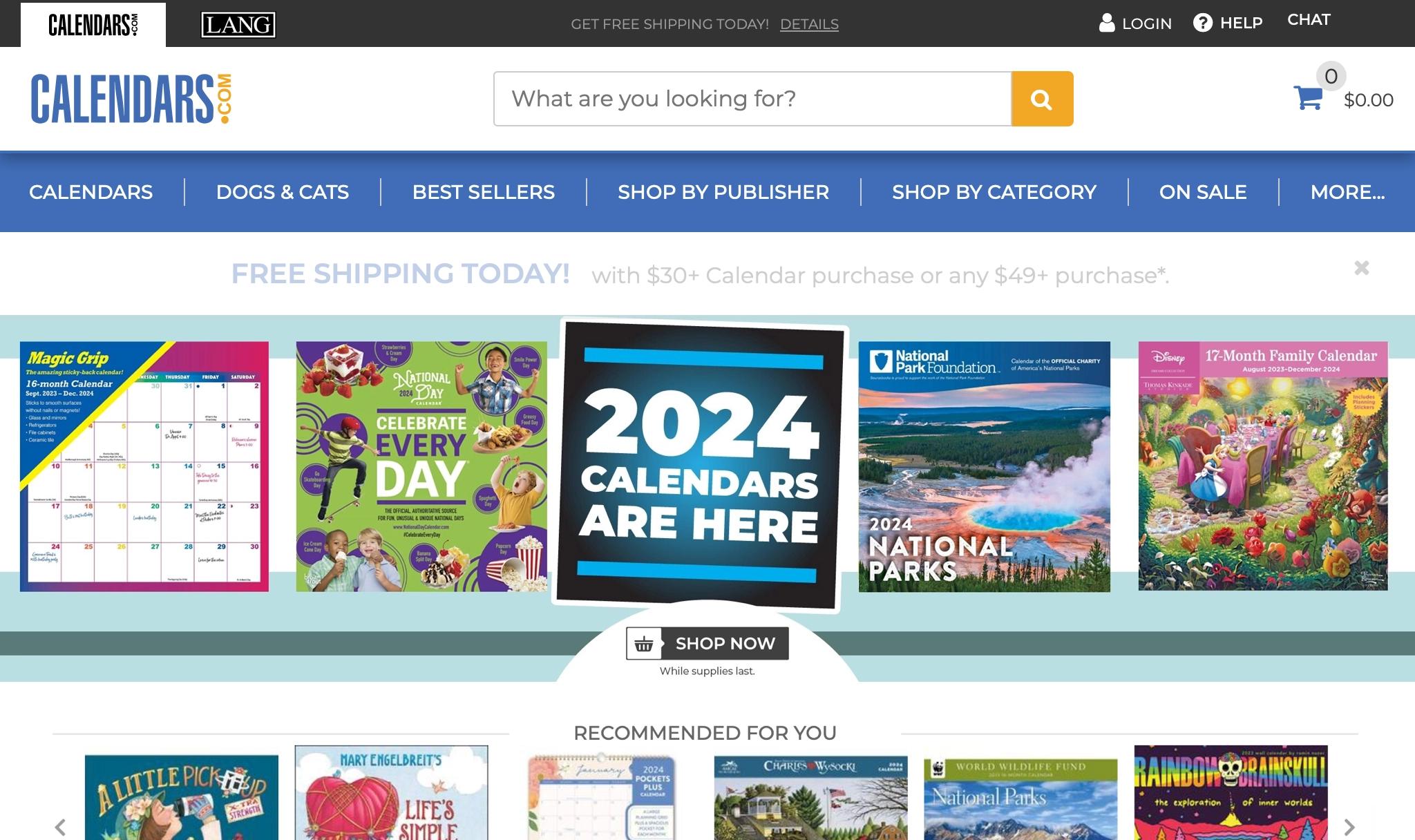Open the Dogs & Cats menu
Image resolution: width=1415 pixels, height=840 pixels.
283,192
